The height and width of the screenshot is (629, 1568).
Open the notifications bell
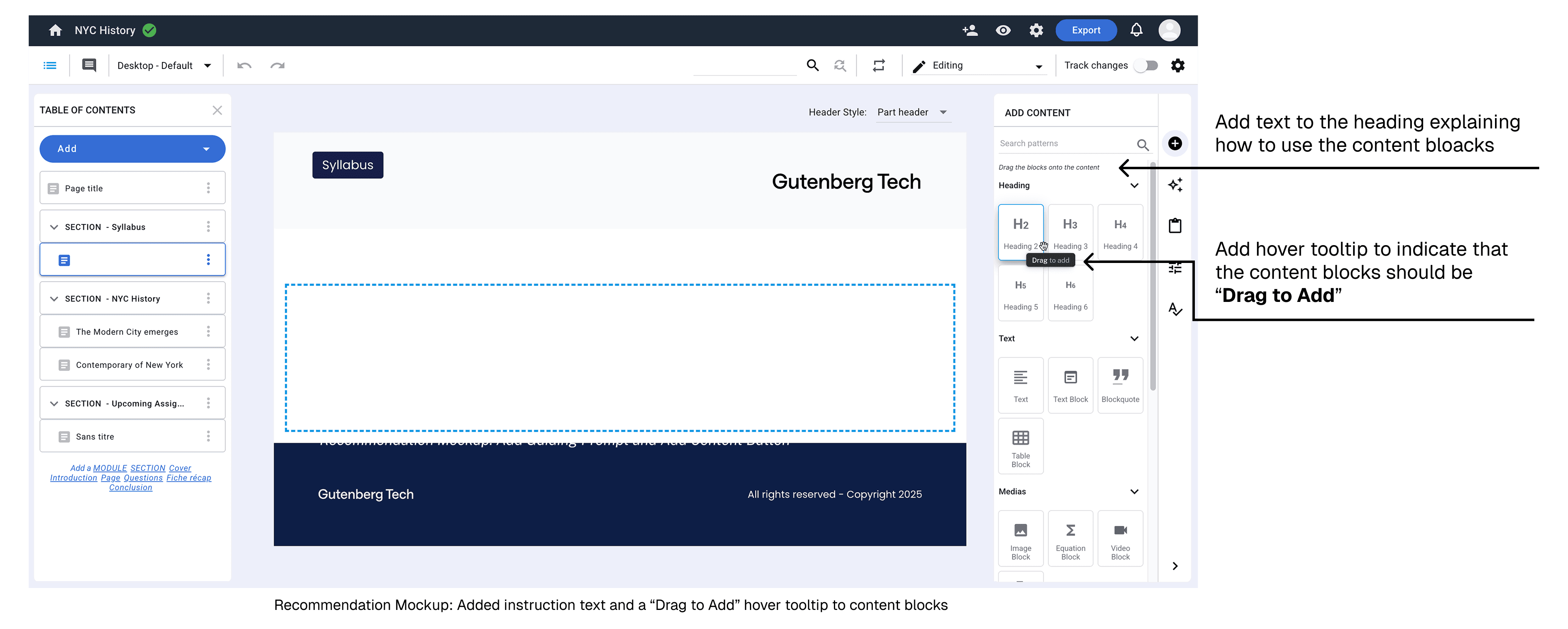1136,30
